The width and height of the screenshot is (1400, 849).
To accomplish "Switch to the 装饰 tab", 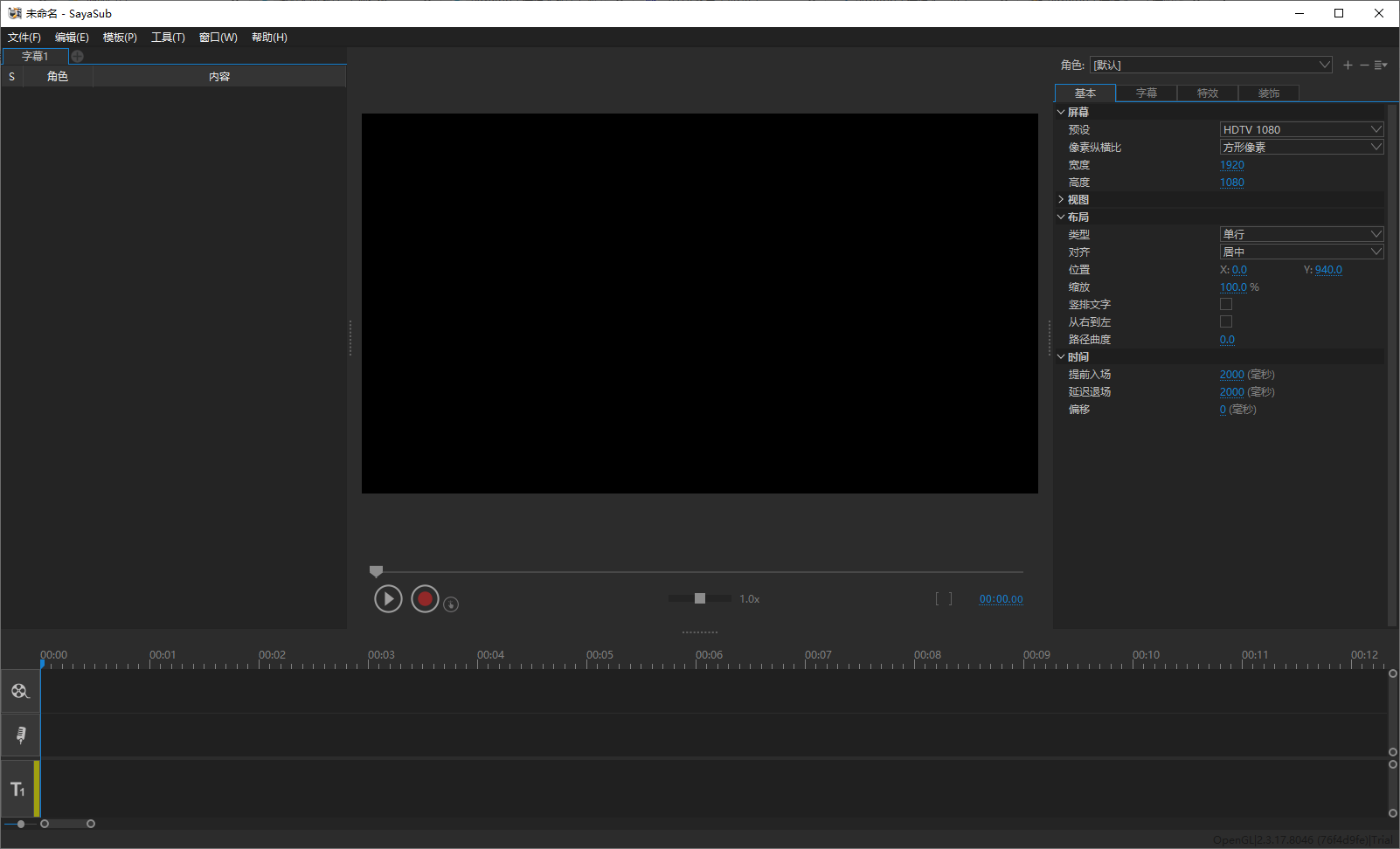I will (1269, 93).
